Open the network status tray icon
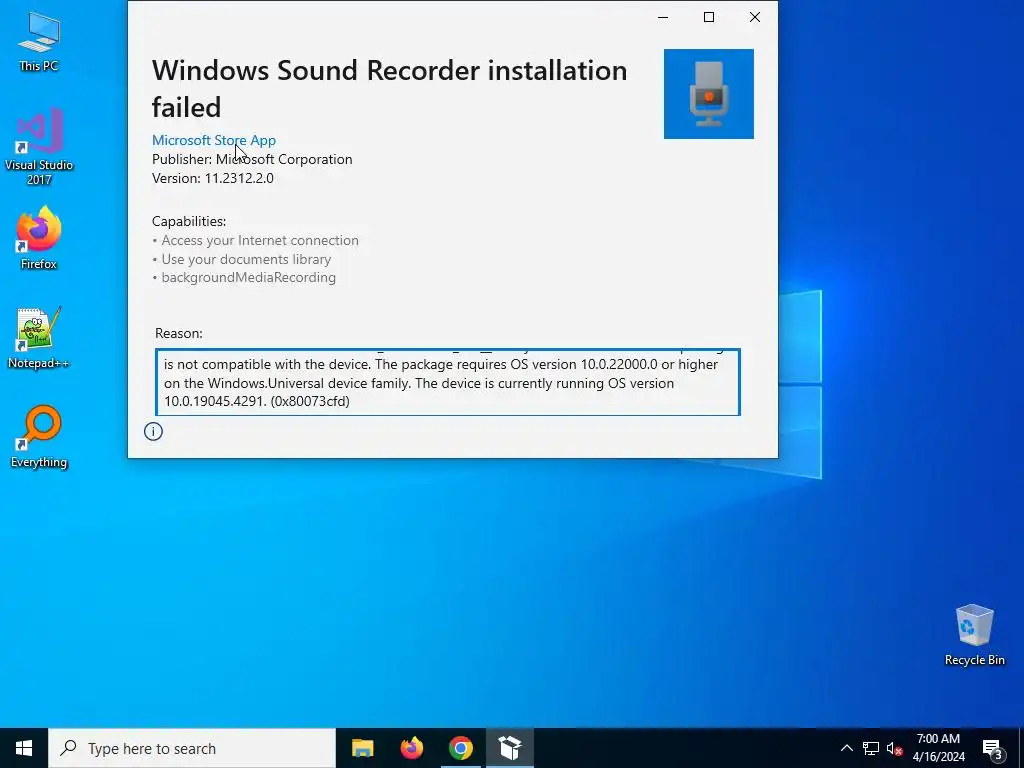Image resolution: width=1024 pixels, height=768 pixels. coord(871,748)
